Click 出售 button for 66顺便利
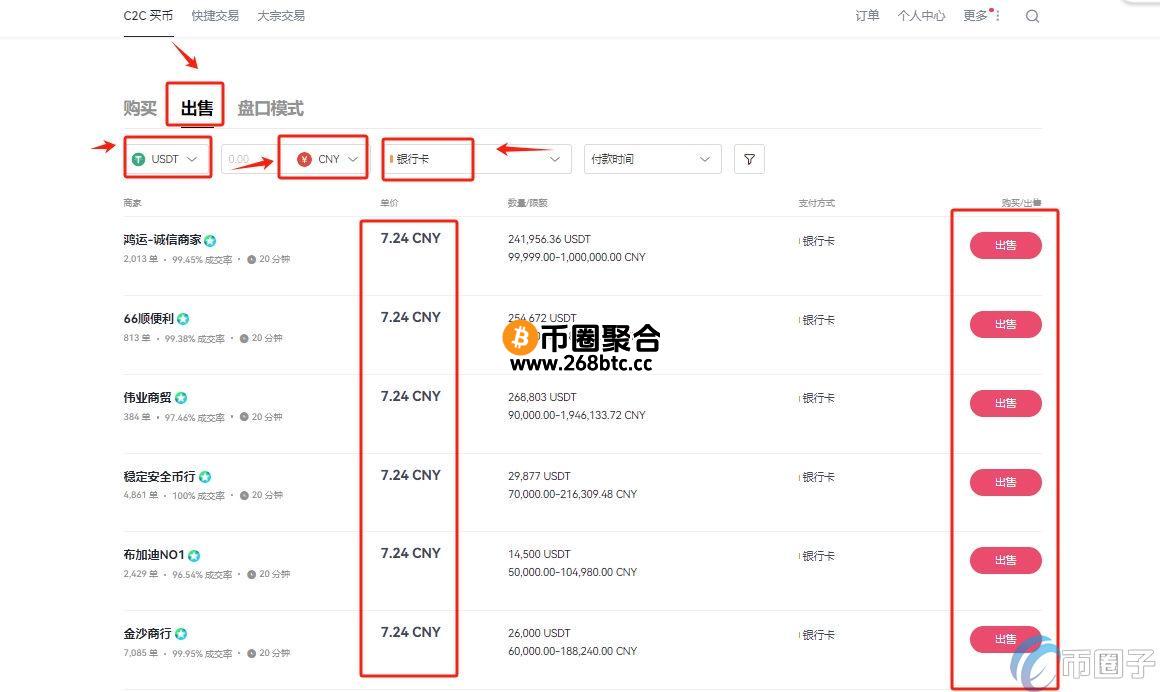The height and width of the screenshot is (692, 1160). click(1005, 324)
